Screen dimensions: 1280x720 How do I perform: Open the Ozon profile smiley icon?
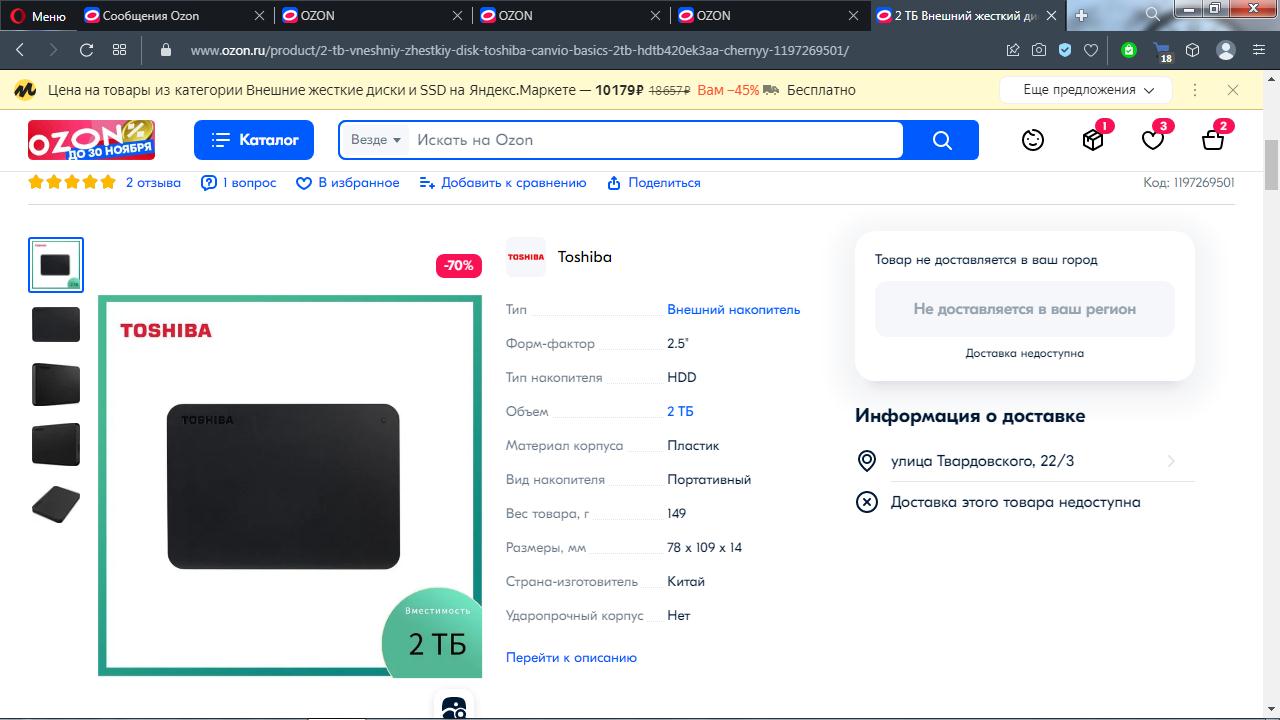[1033, 140]
